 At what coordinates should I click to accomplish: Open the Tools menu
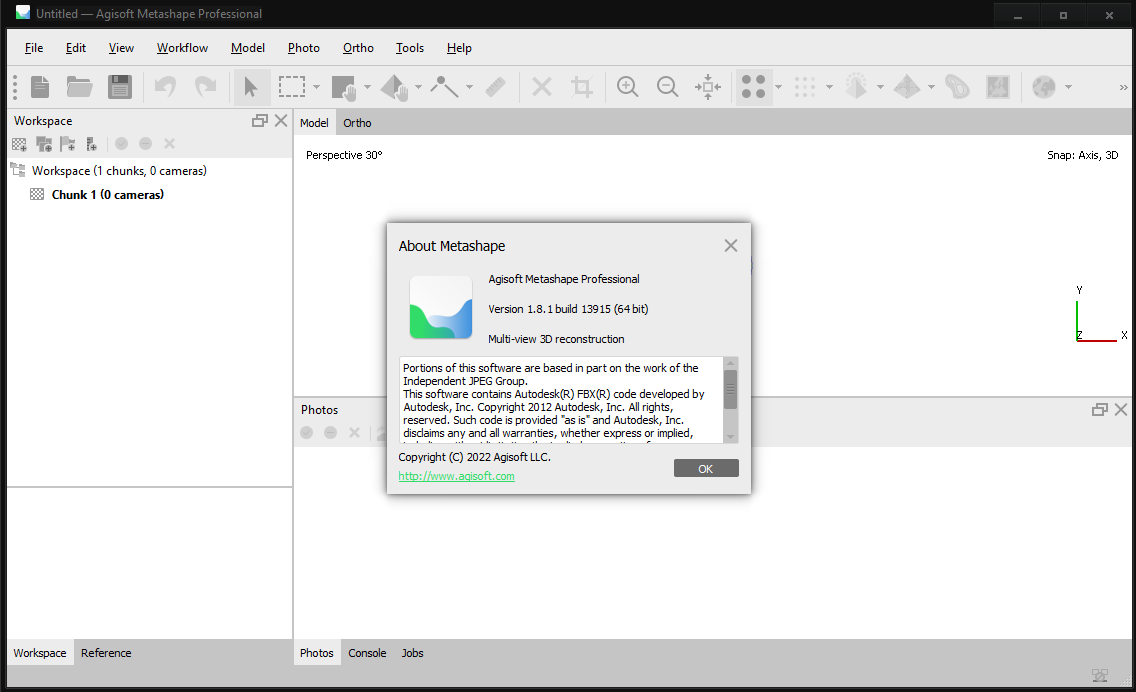pos(410,48)
